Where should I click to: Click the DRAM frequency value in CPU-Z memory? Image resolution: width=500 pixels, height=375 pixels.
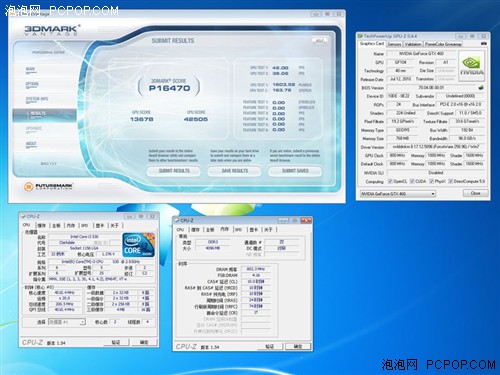point(255,269)
